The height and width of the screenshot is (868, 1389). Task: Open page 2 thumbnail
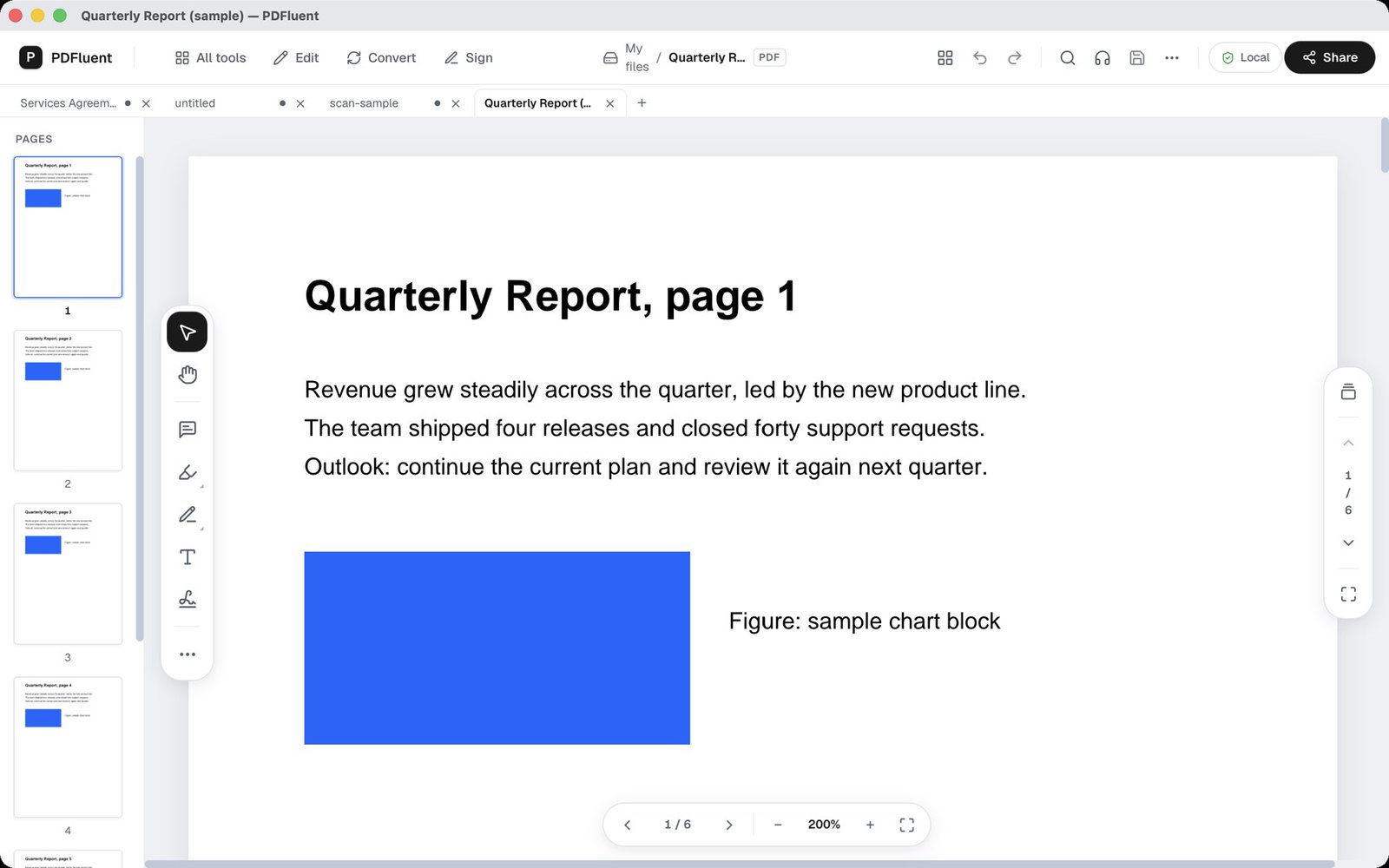pos(68,400)
